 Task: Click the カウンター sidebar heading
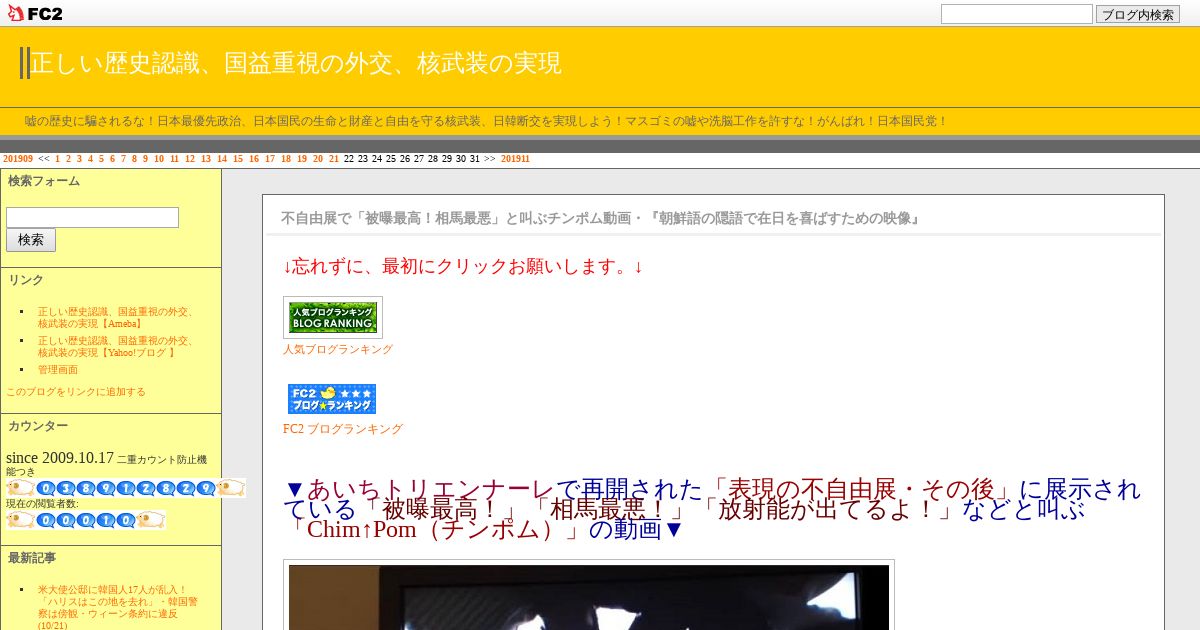(38, 426)
